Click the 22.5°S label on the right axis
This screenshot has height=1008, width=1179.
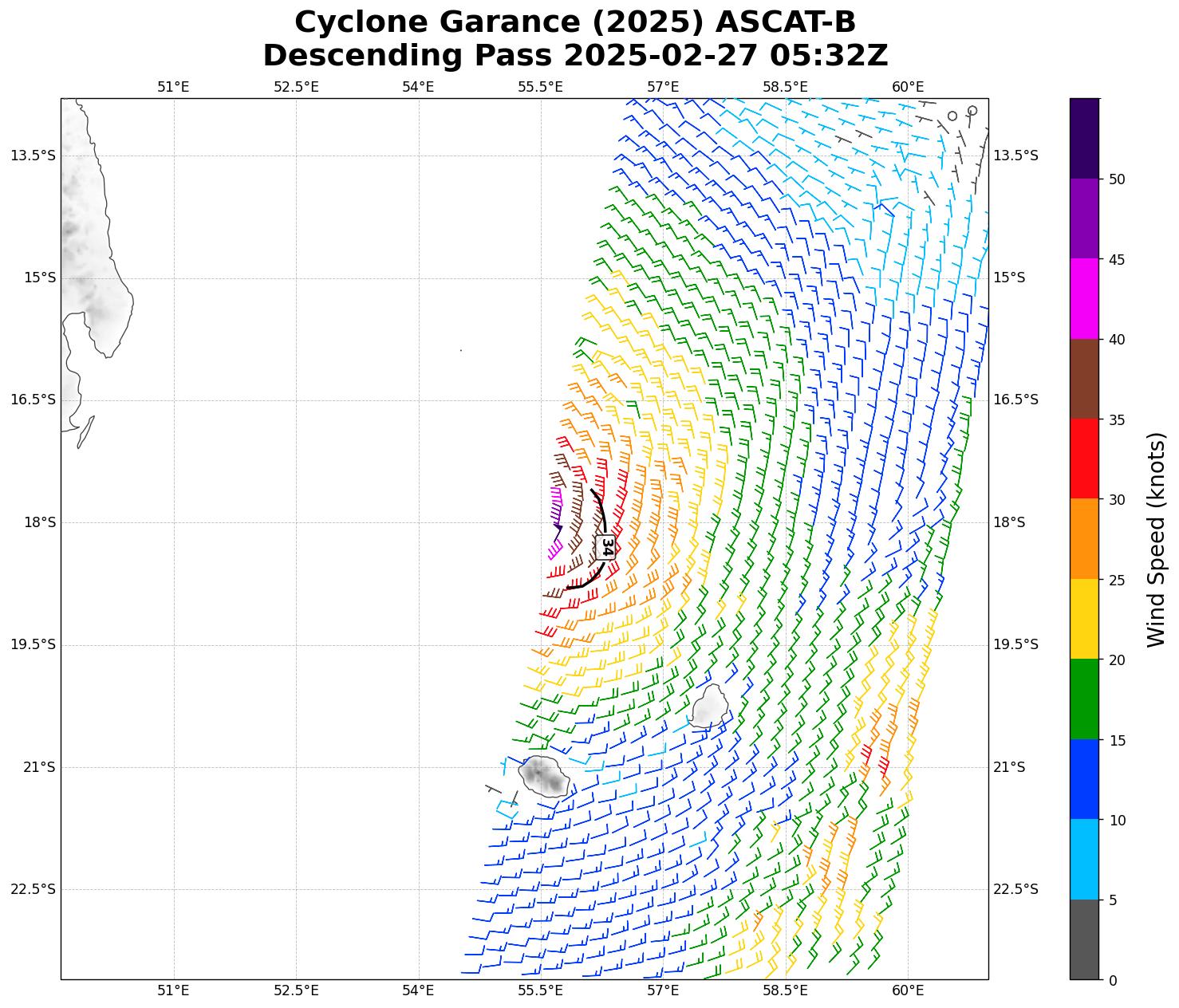click(1015, 889)
